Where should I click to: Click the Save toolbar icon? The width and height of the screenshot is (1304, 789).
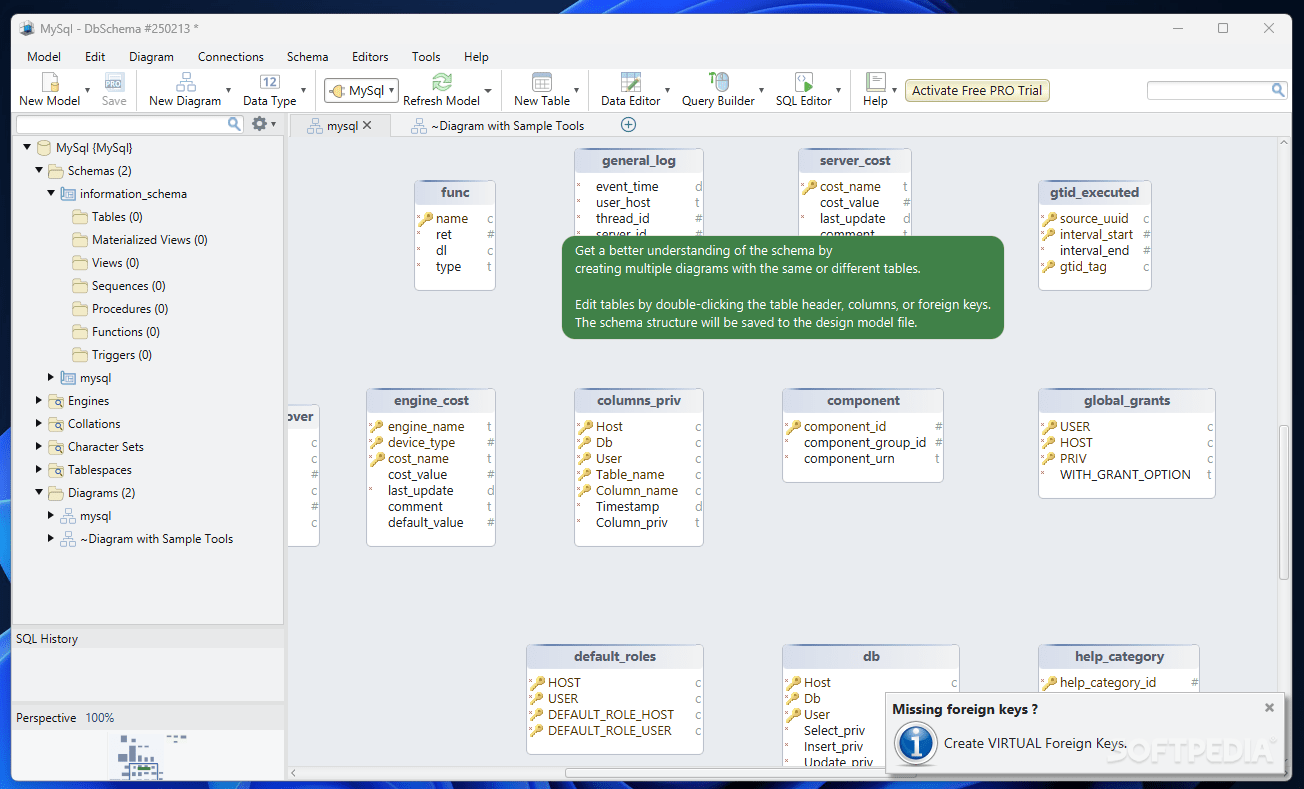point(114,83)
